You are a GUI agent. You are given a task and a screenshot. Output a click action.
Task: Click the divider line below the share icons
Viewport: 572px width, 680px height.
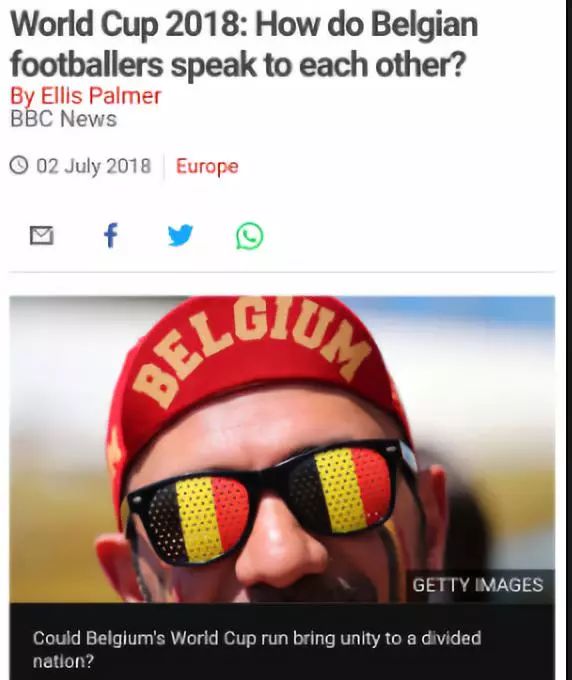click(282, 272)
